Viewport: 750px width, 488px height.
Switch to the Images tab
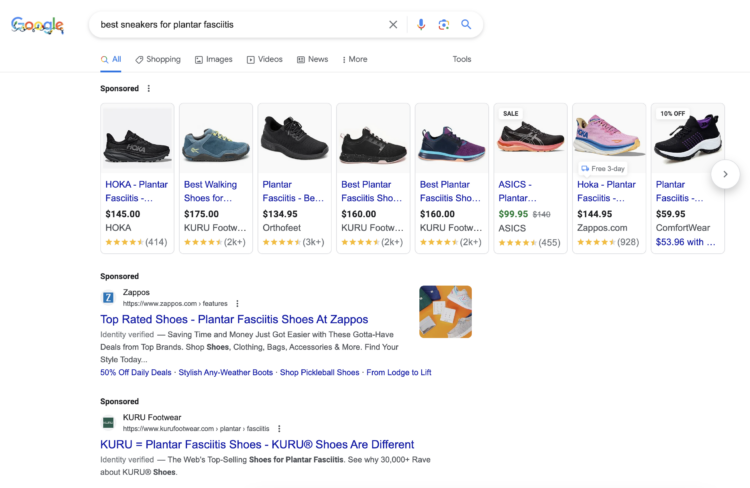213,59
